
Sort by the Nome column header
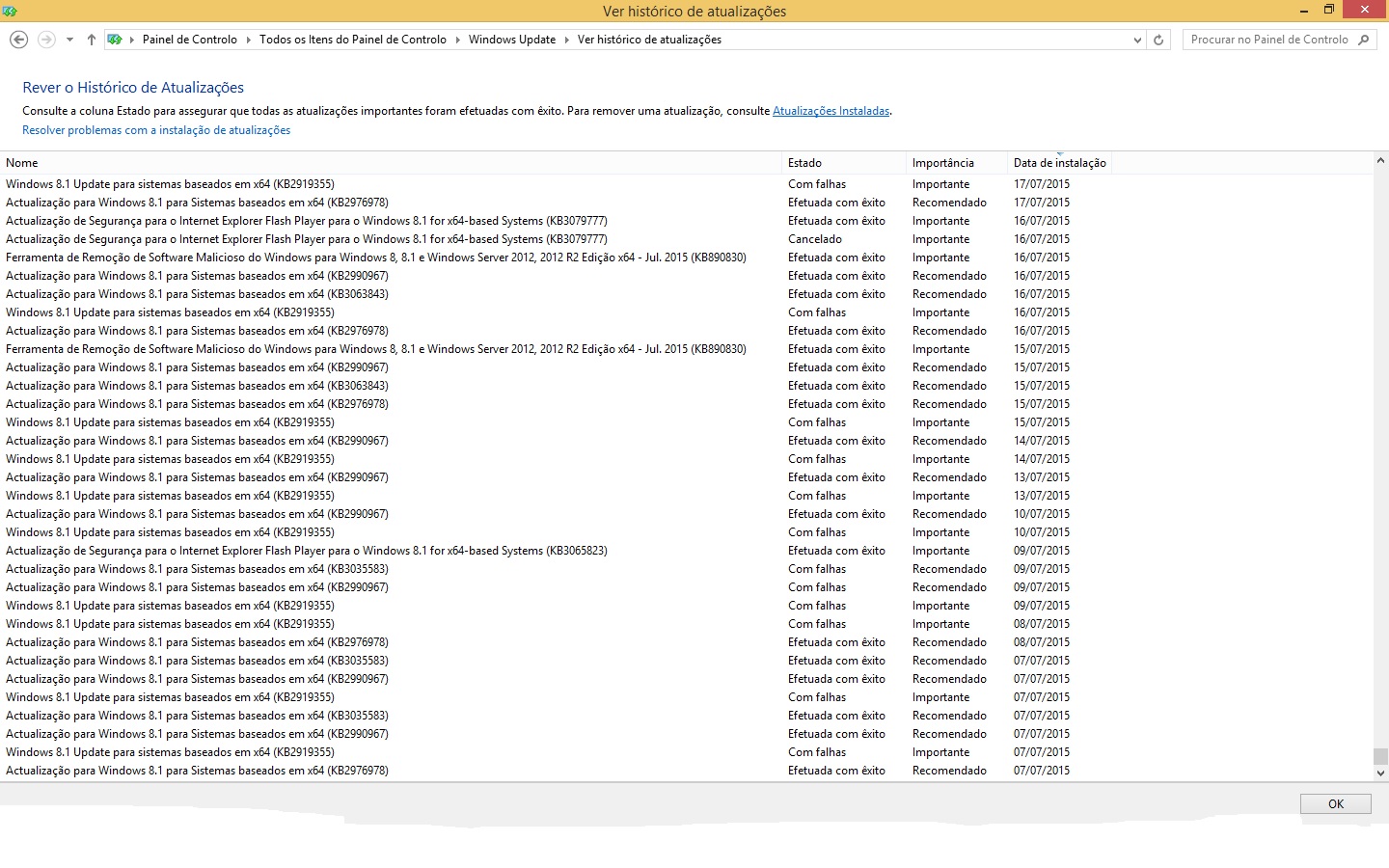point(391,163)
